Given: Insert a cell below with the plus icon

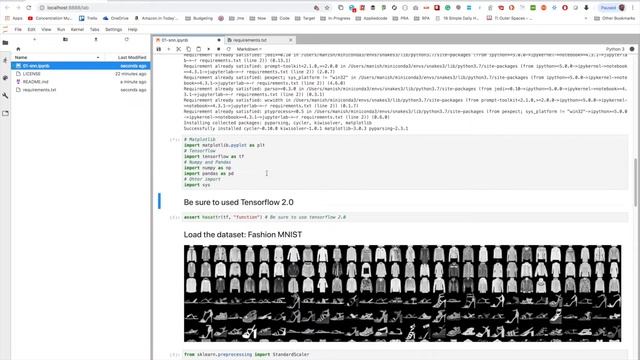Looking at the screenshot, I should 169,49.
